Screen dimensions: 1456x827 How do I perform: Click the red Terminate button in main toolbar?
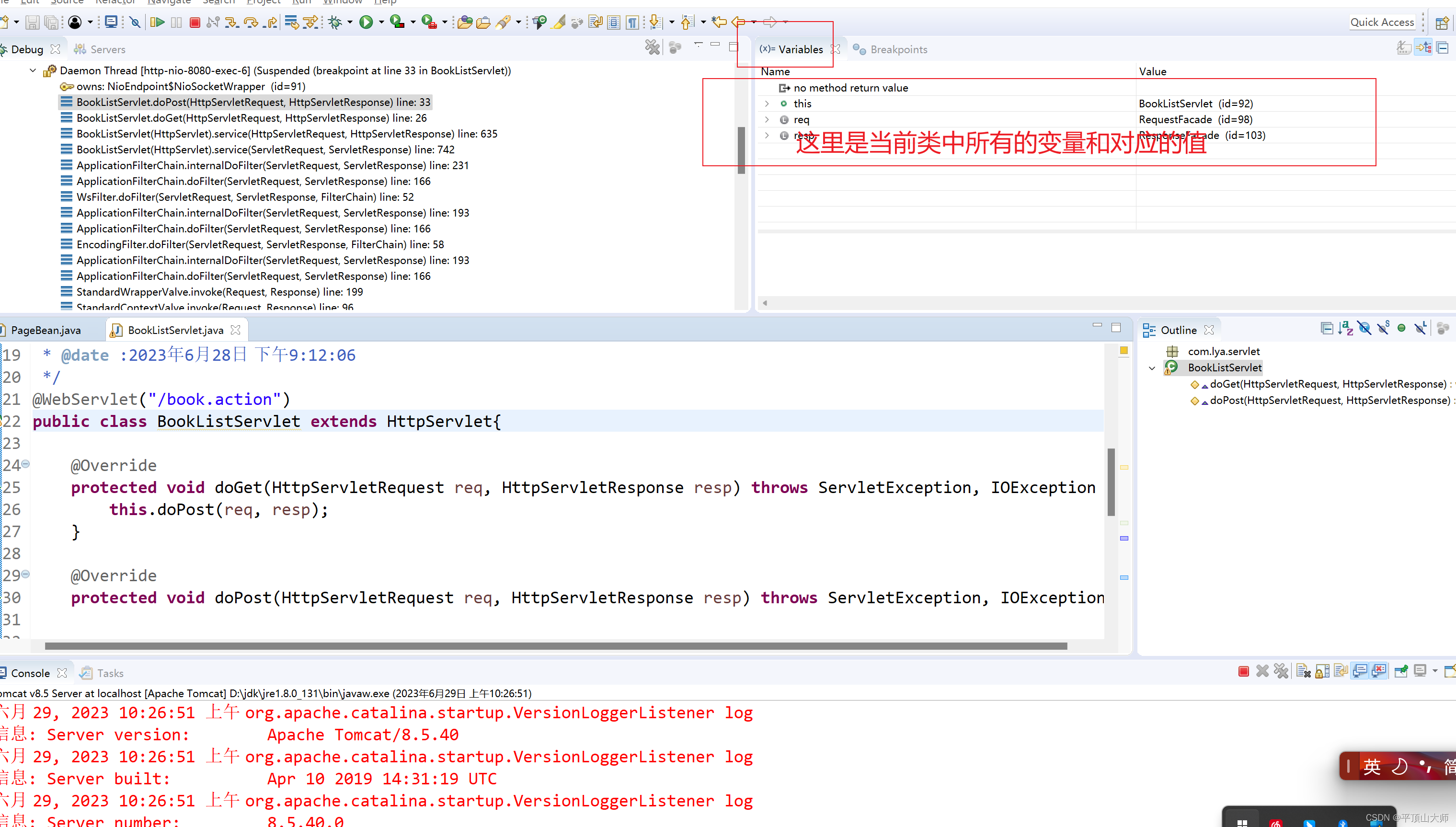195,22
